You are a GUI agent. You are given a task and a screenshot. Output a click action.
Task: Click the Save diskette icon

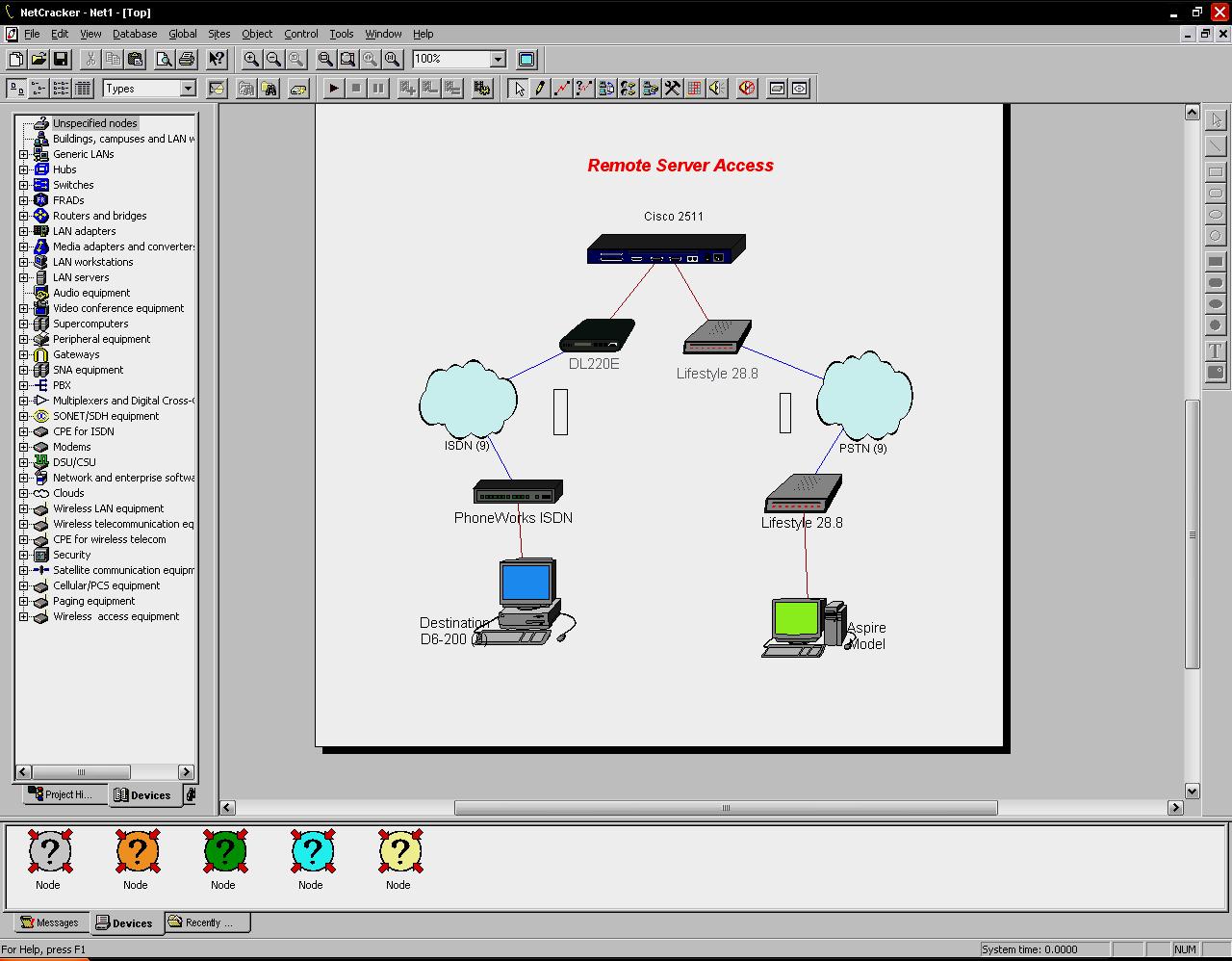pyautogui.click(x=61, y=60)
